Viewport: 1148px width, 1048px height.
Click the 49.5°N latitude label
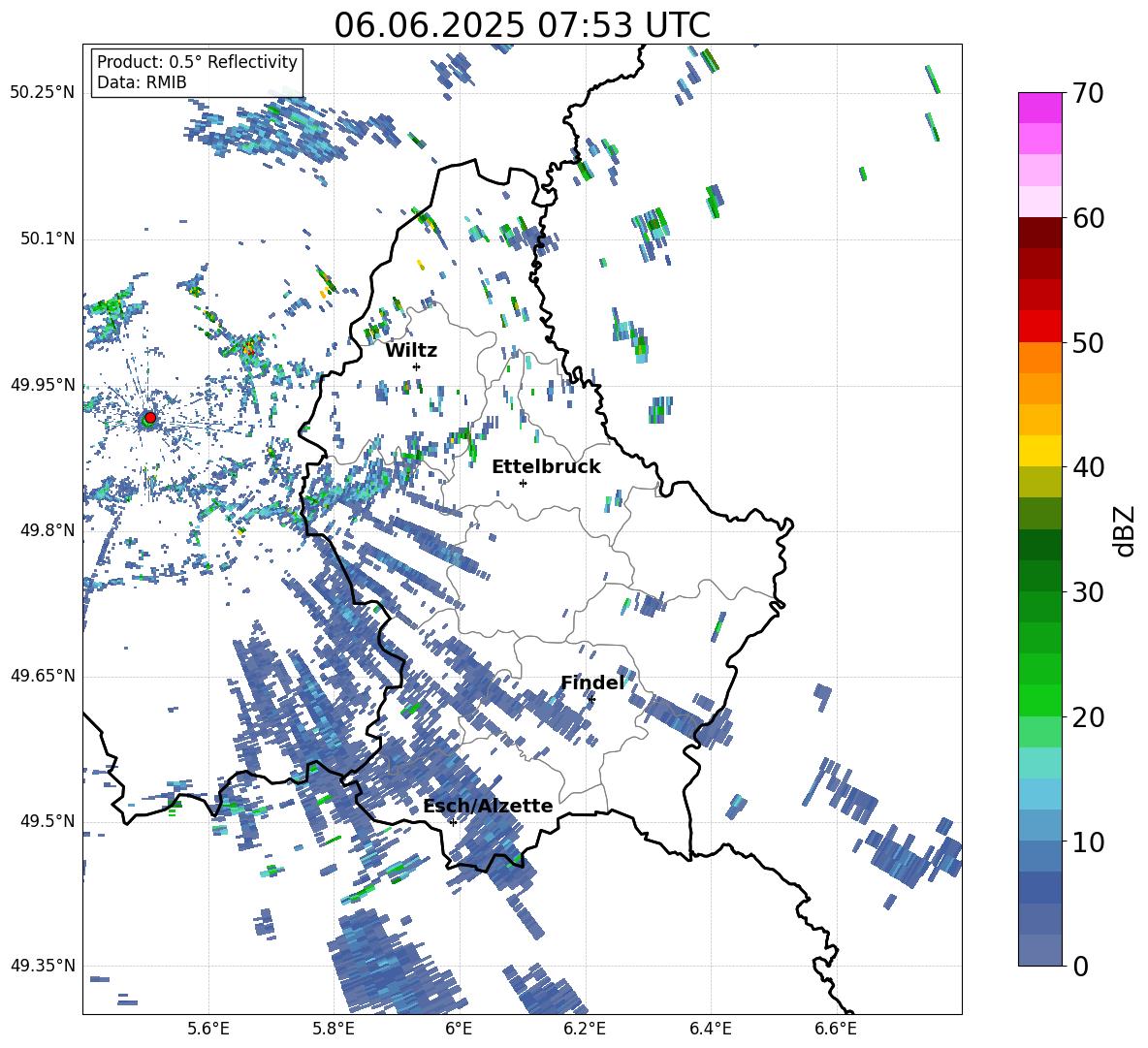click(48, 821)
